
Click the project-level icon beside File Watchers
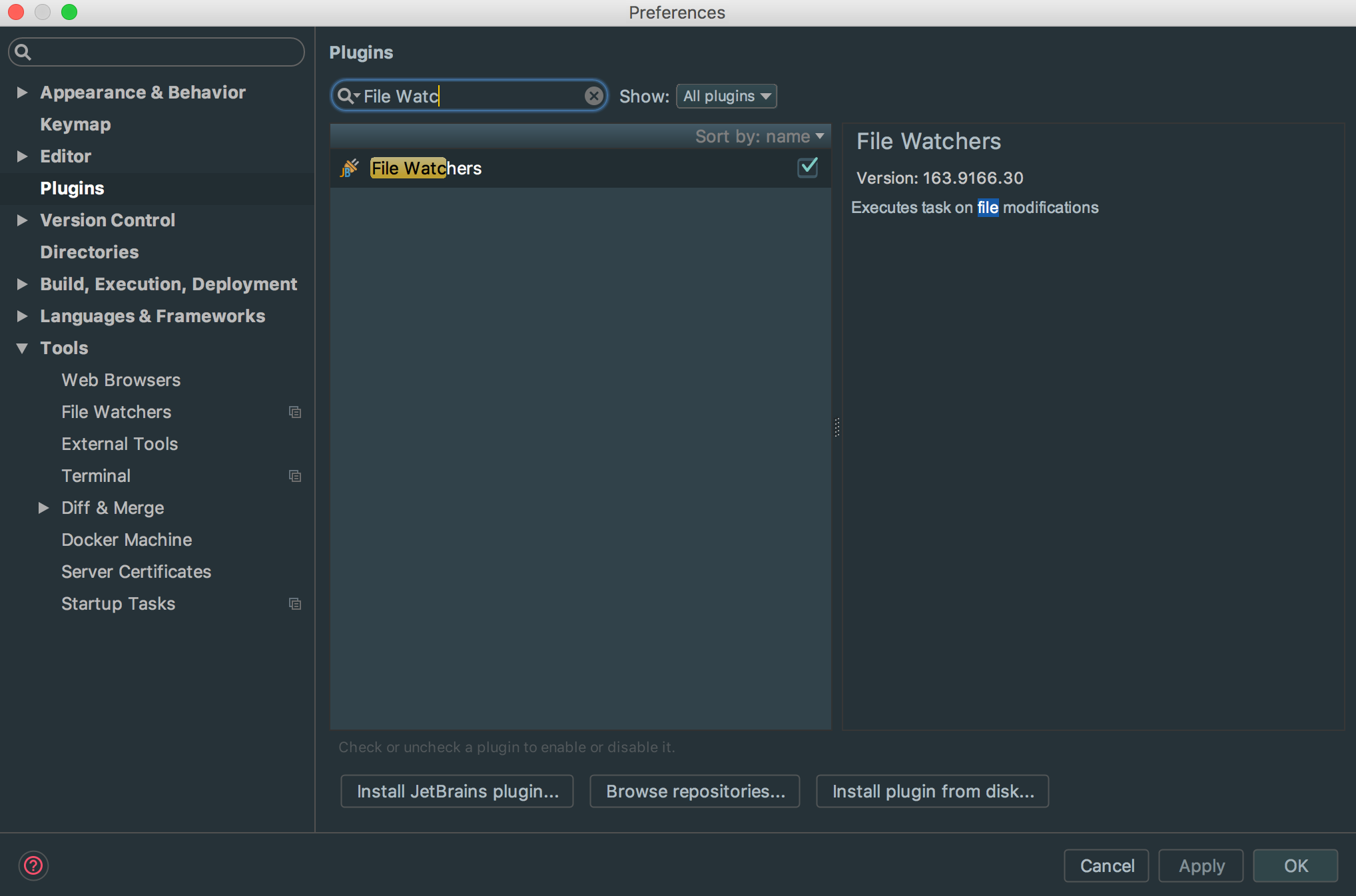click(294, 412)
